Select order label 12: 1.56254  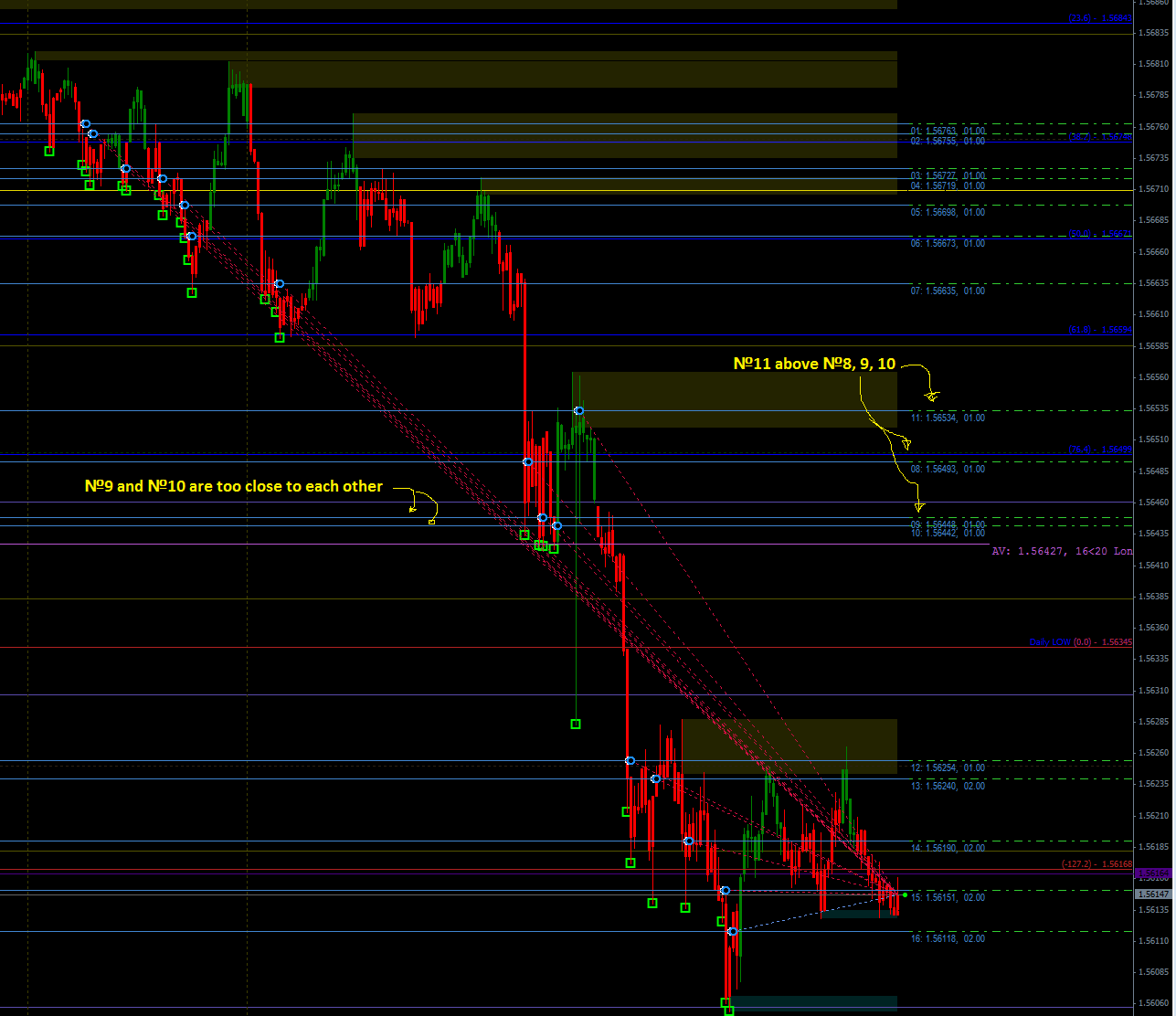[x=948, y=767]
